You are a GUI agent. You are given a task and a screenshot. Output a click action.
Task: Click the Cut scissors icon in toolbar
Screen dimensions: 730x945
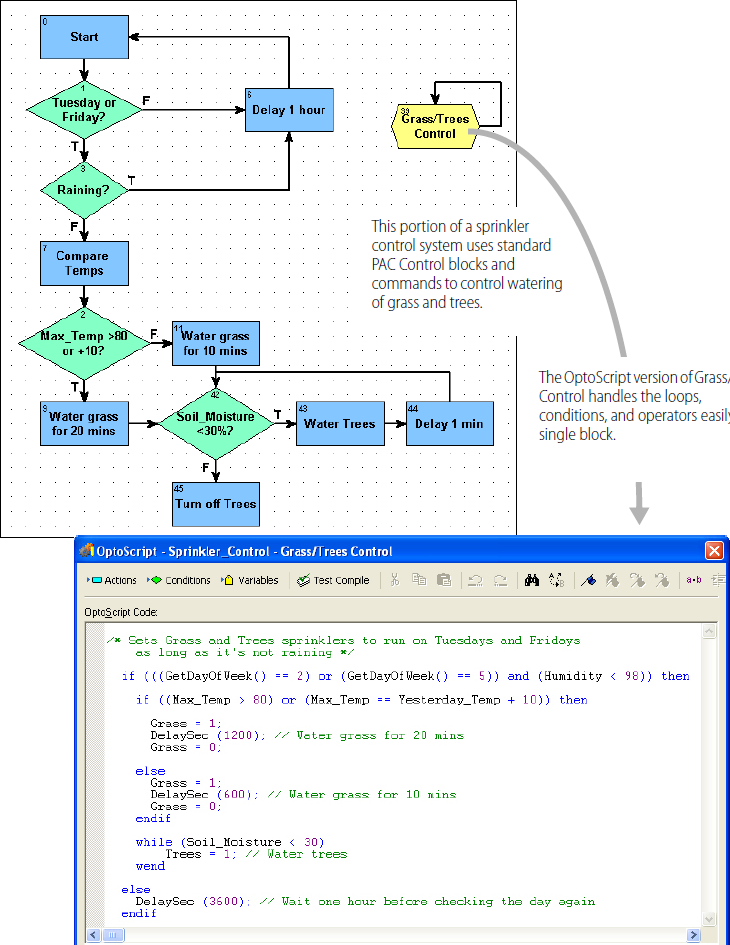[395, 580]
